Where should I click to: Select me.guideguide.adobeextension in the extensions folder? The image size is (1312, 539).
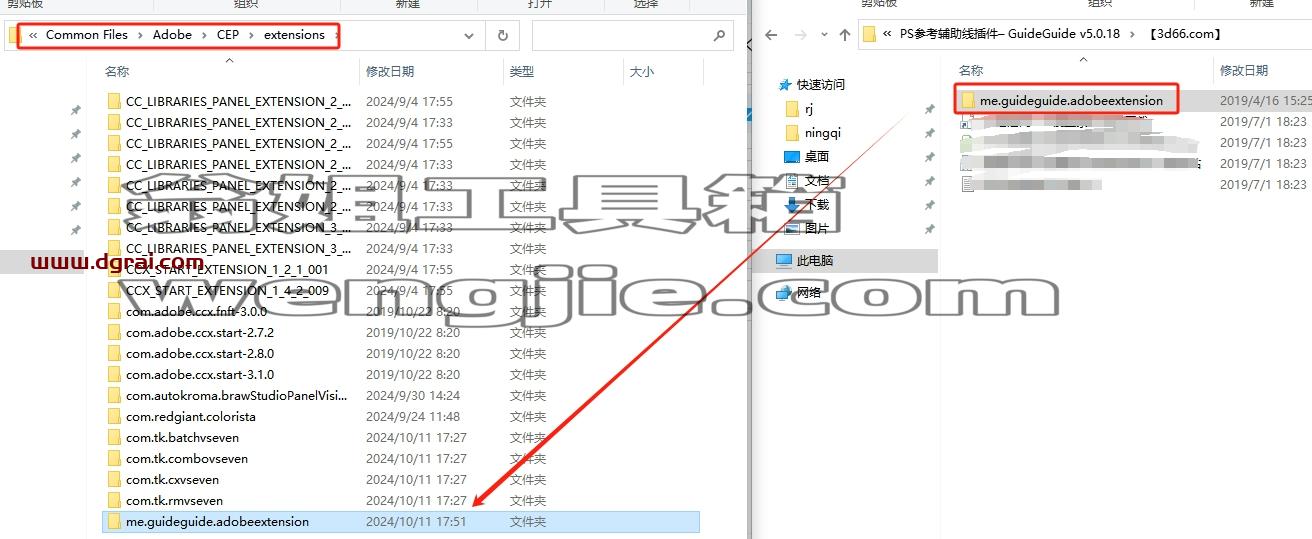tap(400, 521)
